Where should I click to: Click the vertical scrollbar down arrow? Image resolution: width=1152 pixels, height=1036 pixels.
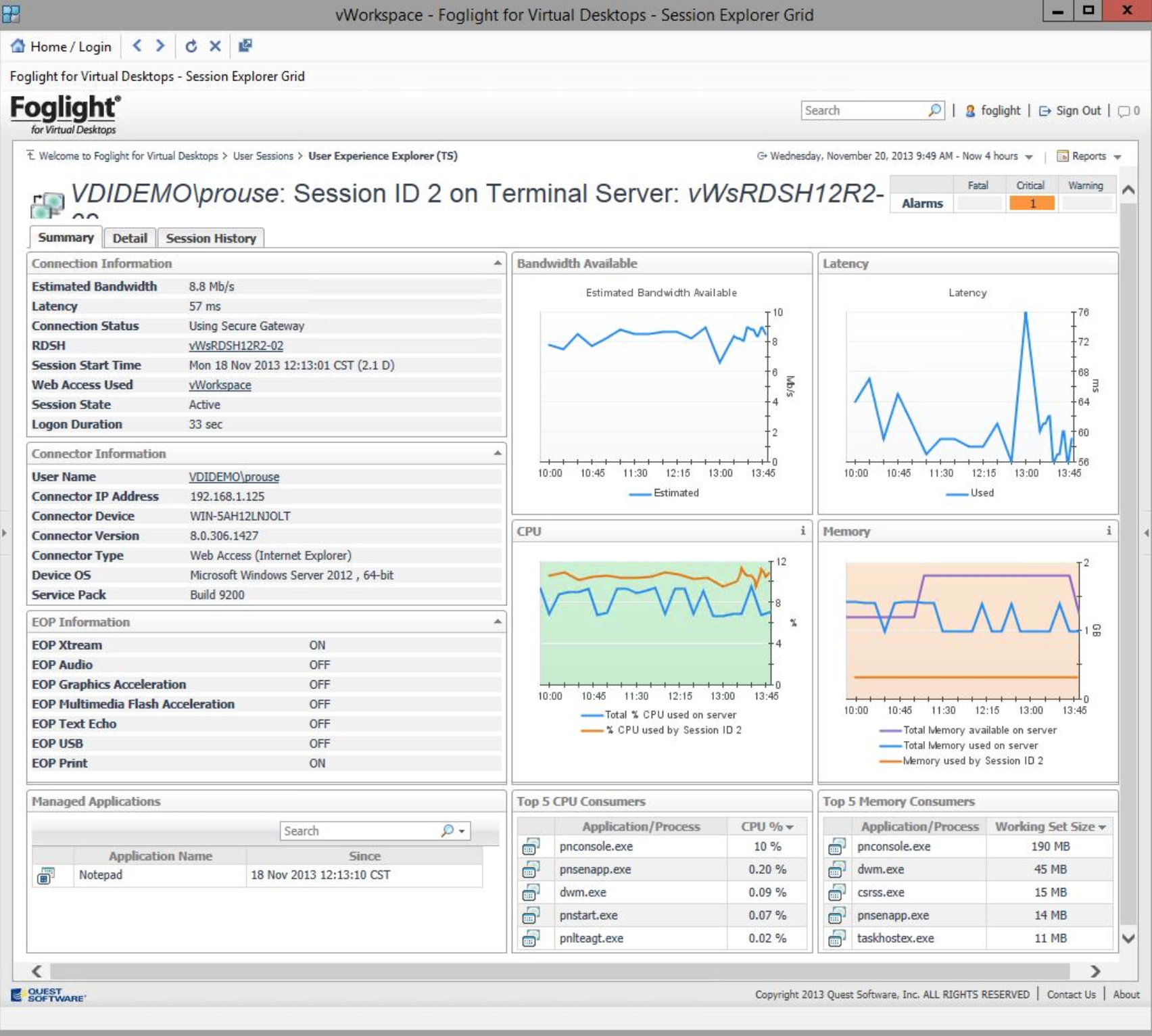1128,939
